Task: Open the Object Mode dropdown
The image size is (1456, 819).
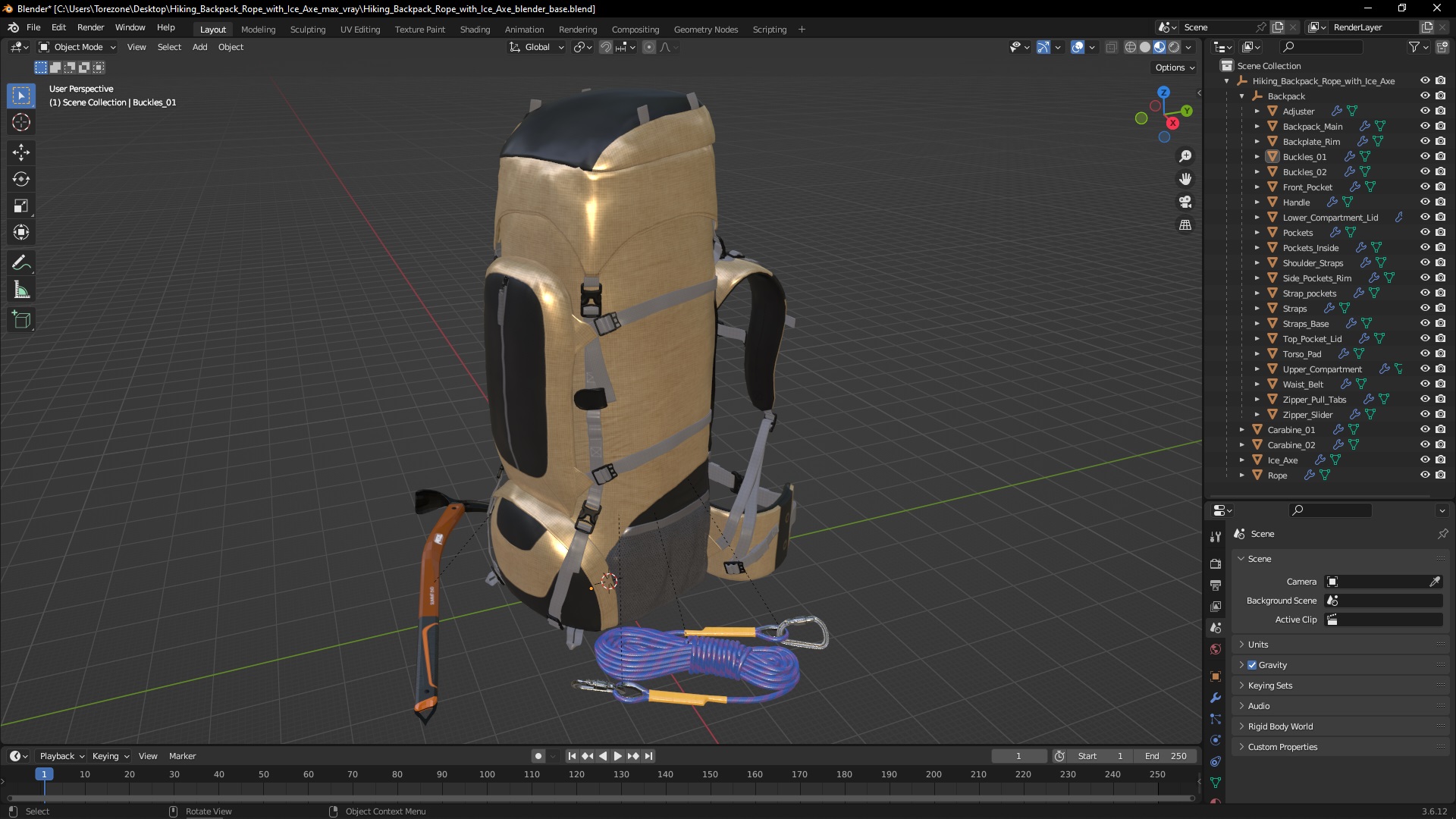Action: pyautogui.click(x=77, y=47)
